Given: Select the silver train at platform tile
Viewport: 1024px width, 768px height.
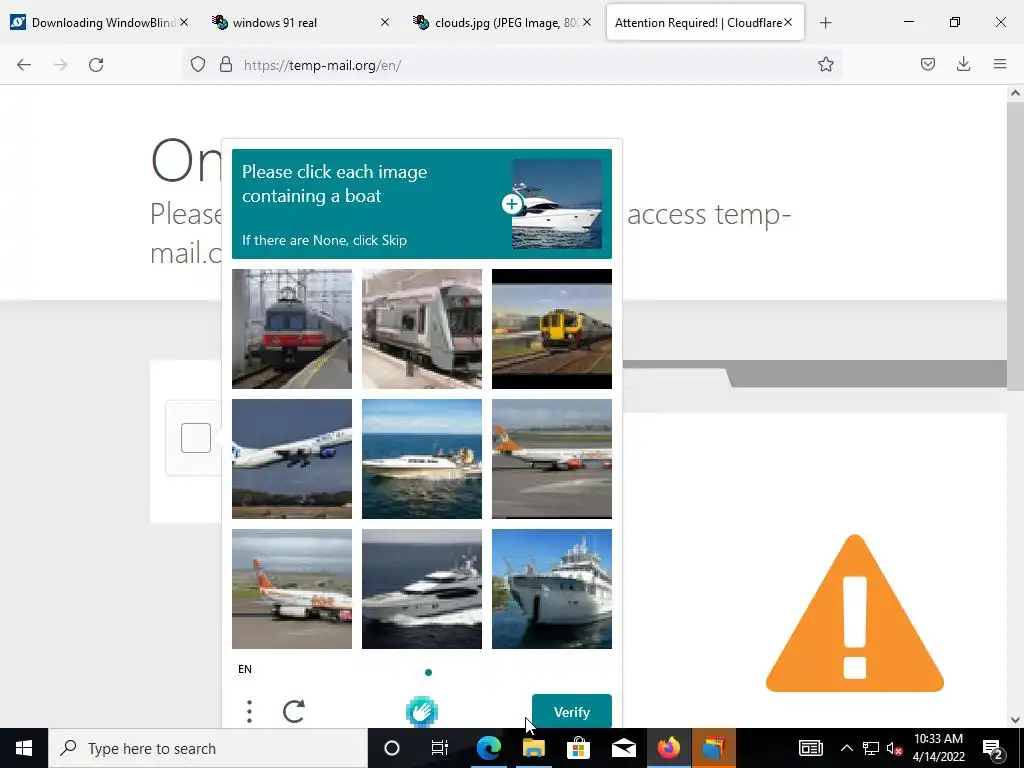Looking at the screenshot, I should (x=422, y=328).
